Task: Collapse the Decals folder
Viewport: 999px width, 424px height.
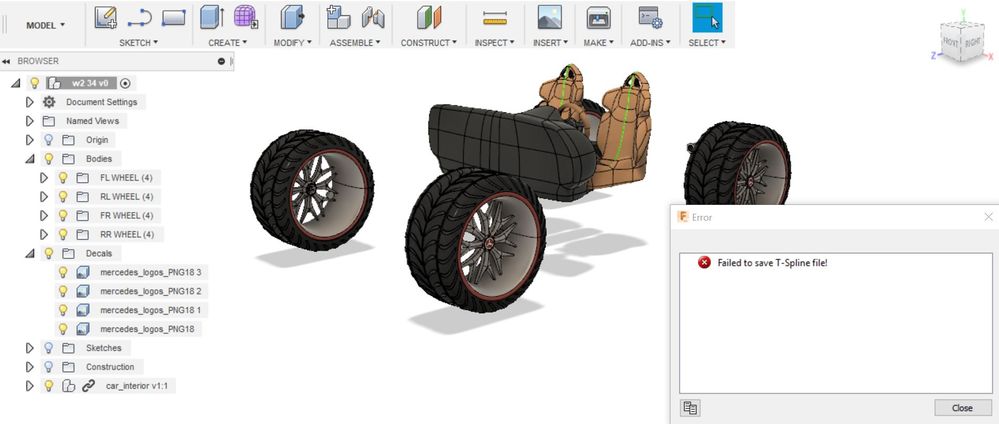Action: click(29, 253)
